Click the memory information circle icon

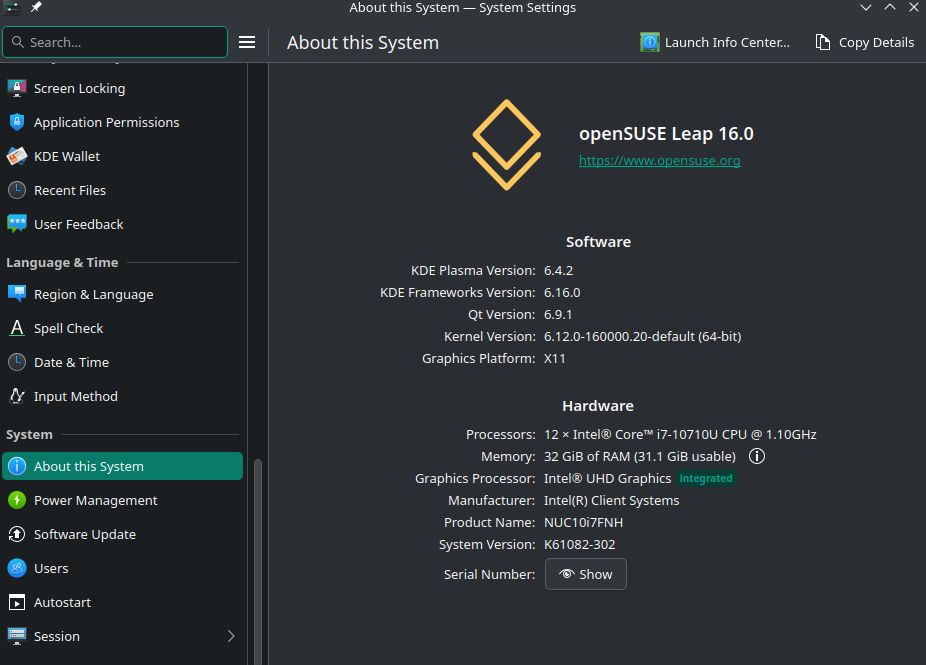757,456
